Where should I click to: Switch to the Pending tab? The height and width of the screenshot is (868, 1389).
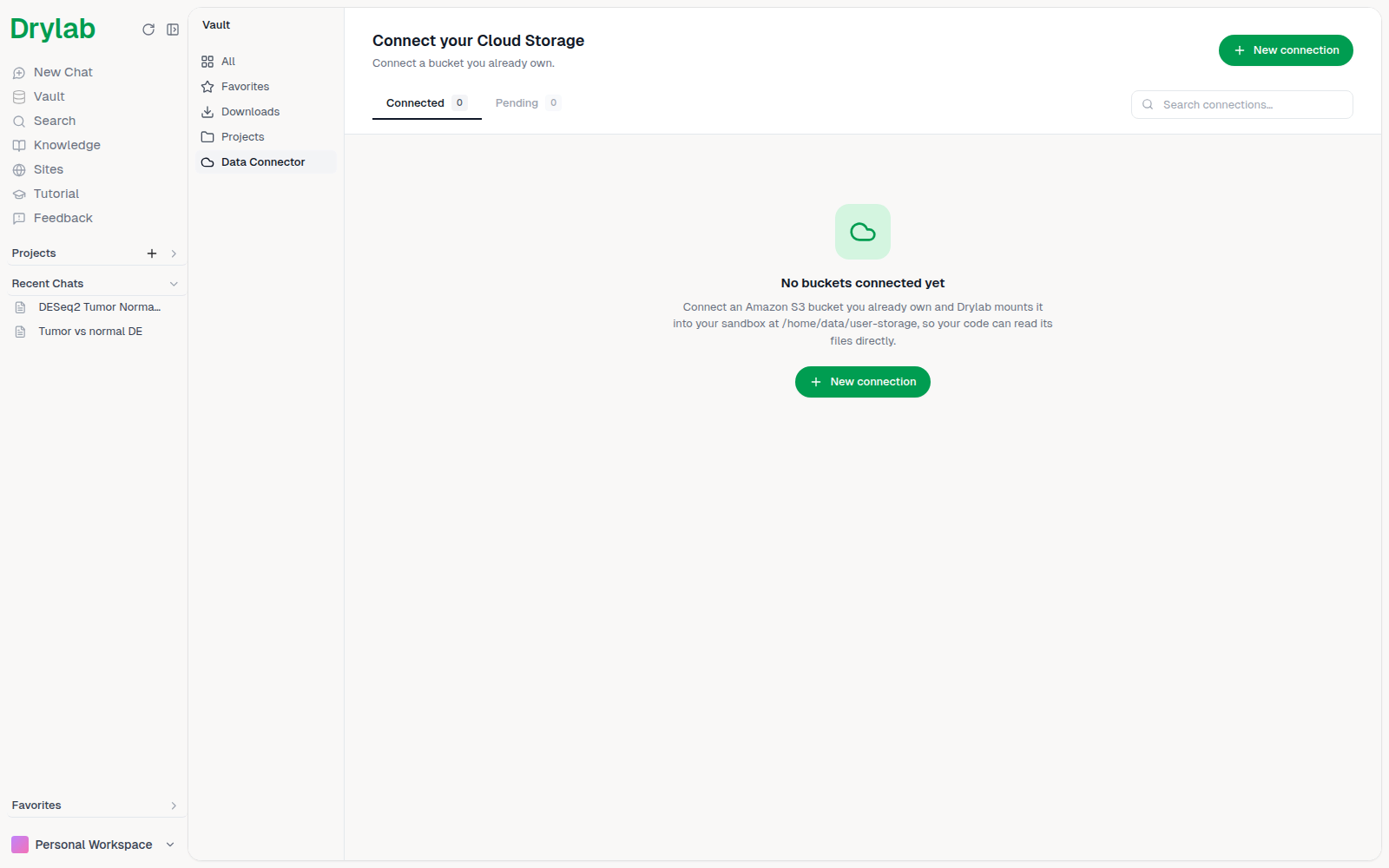[x=528, y=103]
